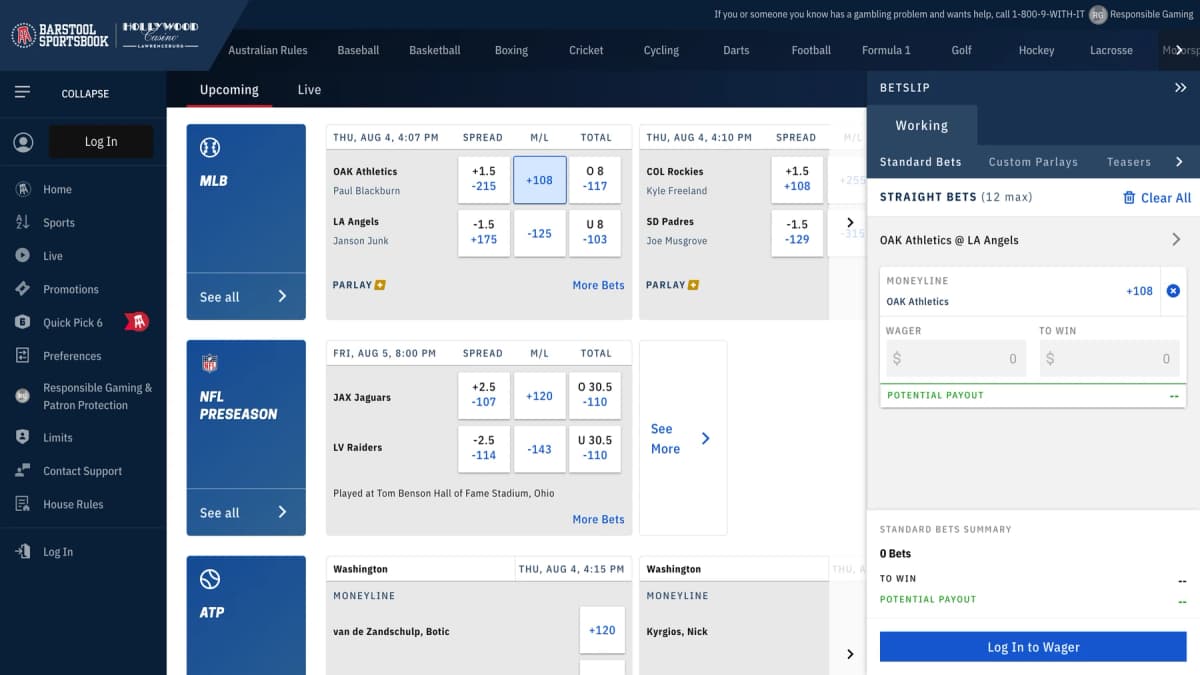The width and height of the screenshot is (1200, 675).
Task: Click the trash can Clear All icon
Action: click(1129, 198)
